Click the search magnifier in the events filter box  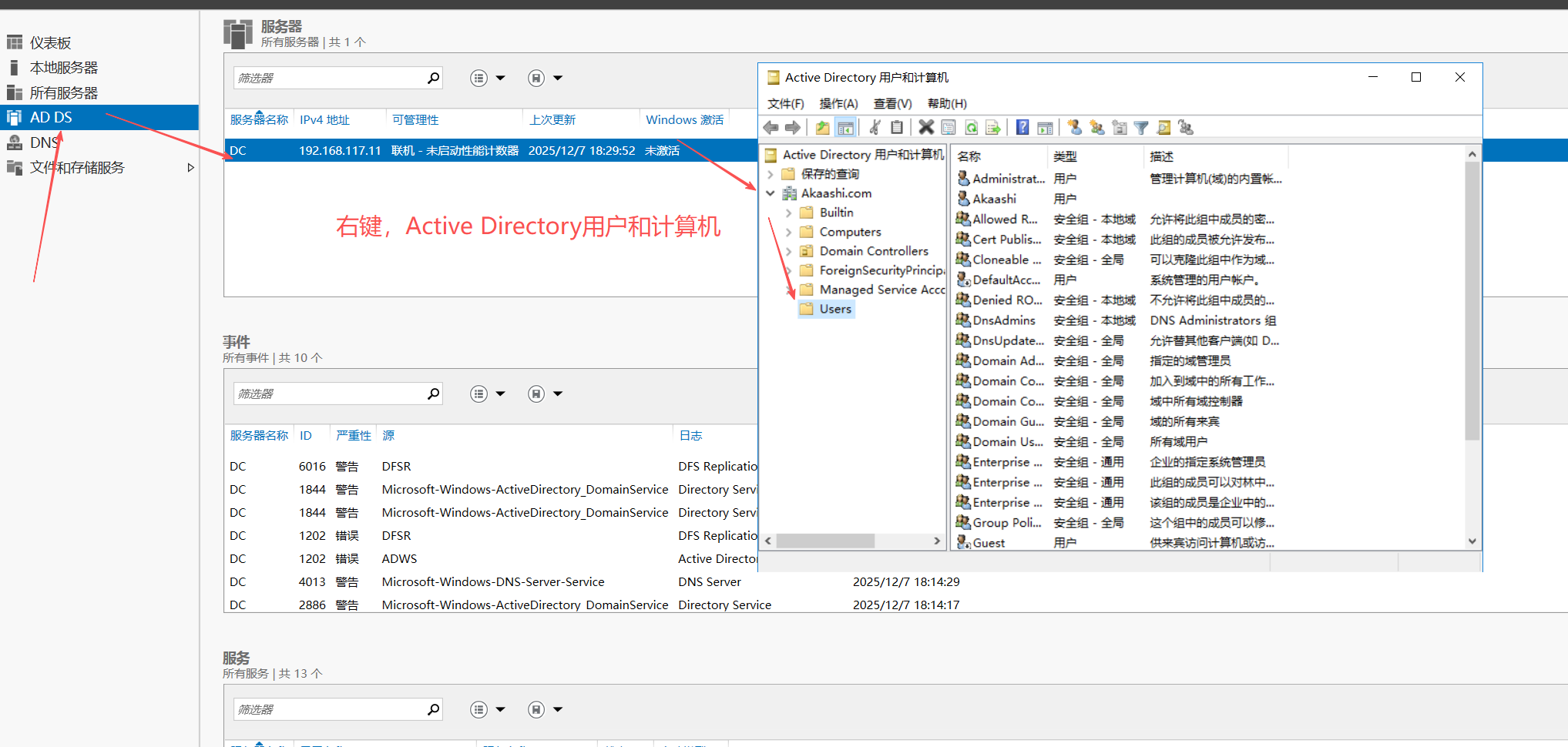click(433, 394)
